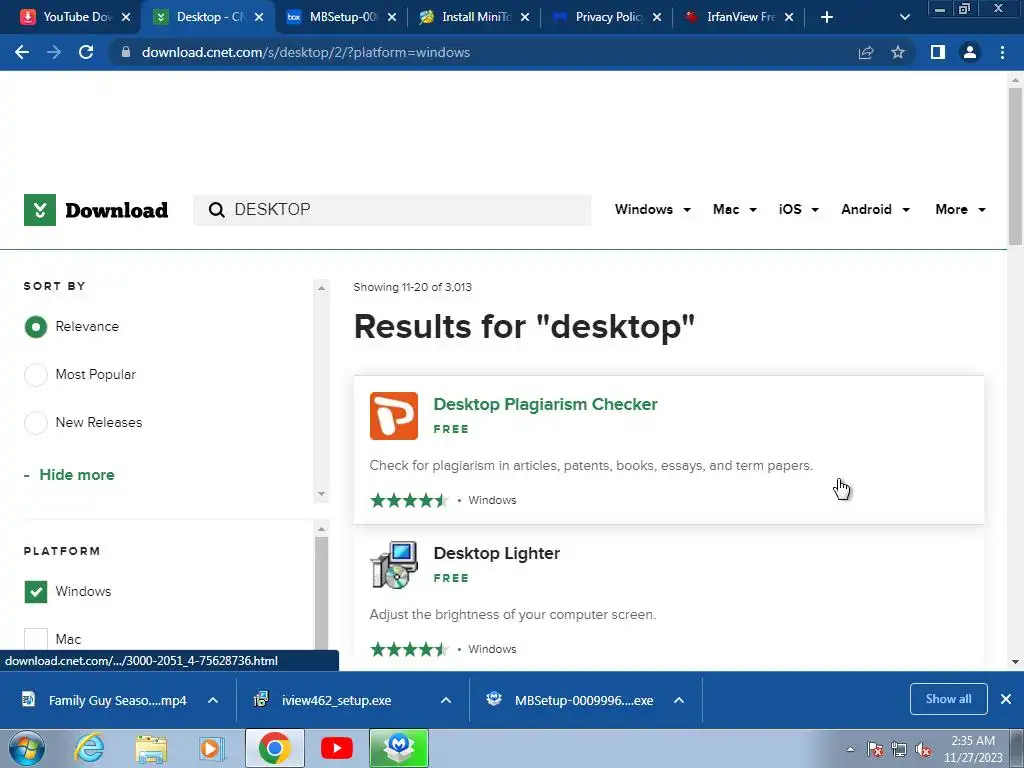Open options for Family Guy mp4 download

tap(213, 700)
